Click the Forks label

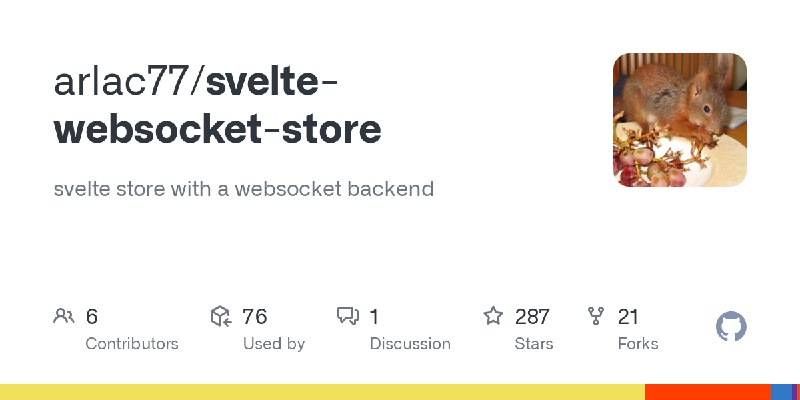[638, 344]
